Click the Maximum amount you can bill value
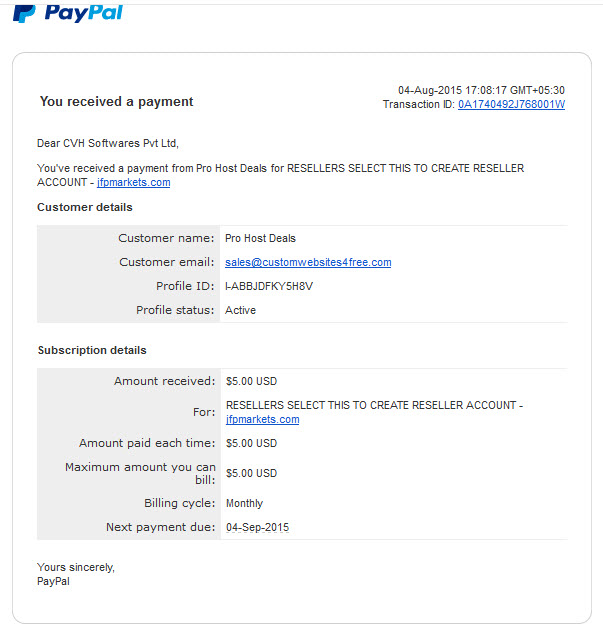This screenshot has width=603, height=630. 251,473
